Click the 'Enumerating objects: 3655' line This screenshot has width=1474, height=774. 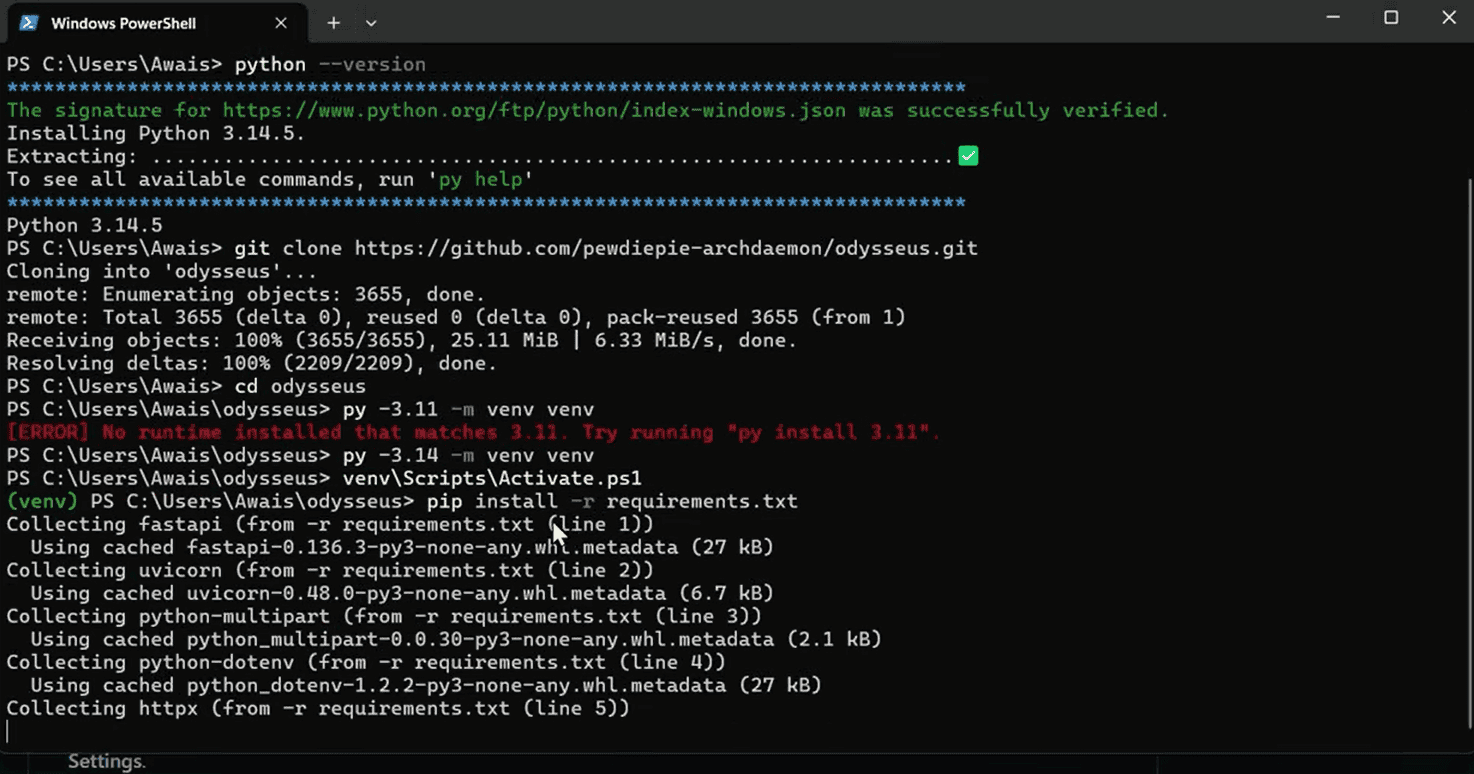click(245, 294)
